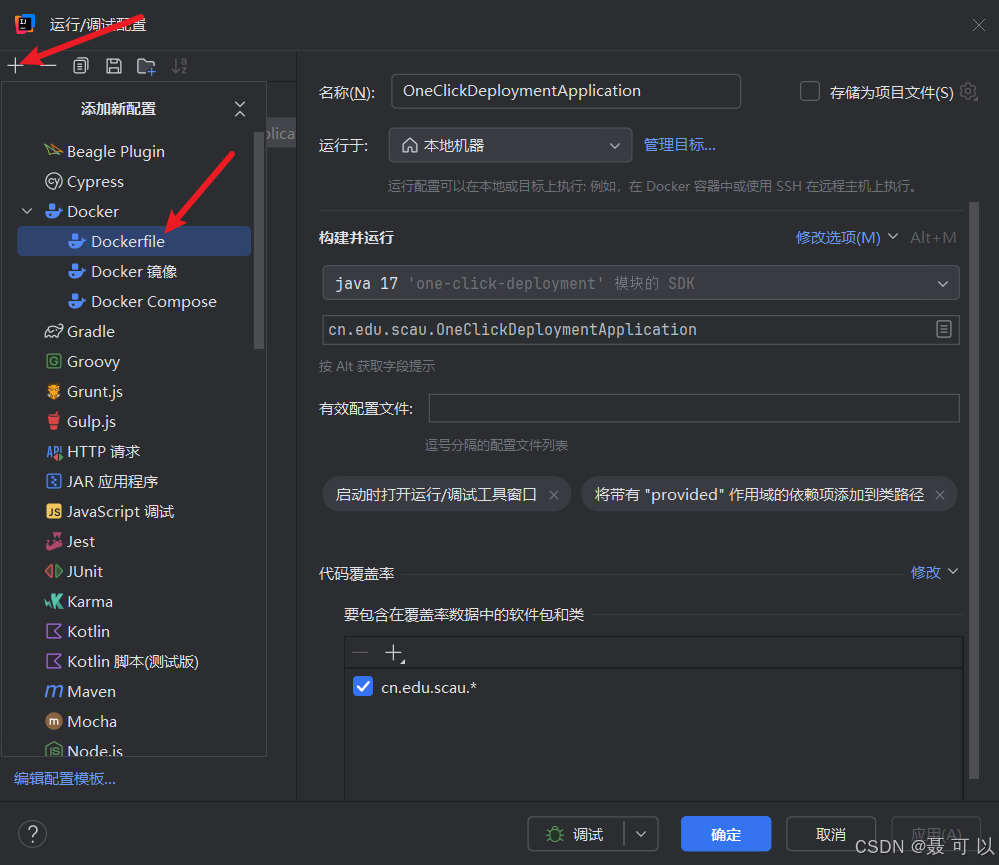The height and width of the screenshot is (865, 999).
Task: Open the manage targets link
Action: click(680, 145)
